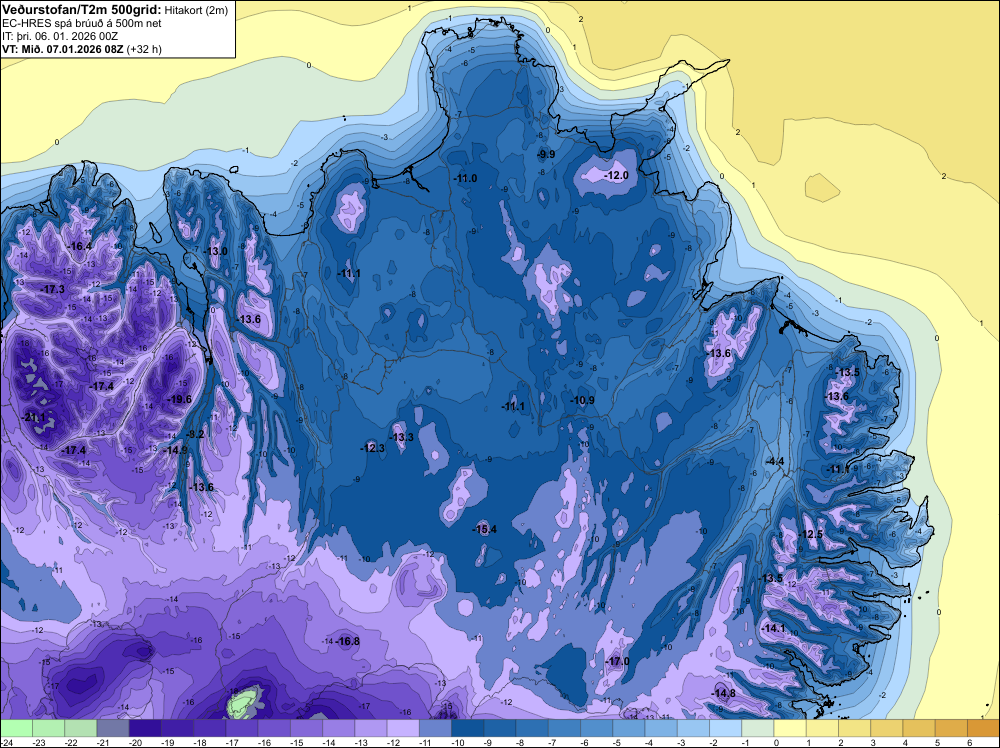Click the -15.4 temperature label
The image size is (1000, 748).
(x=485, y=529)
